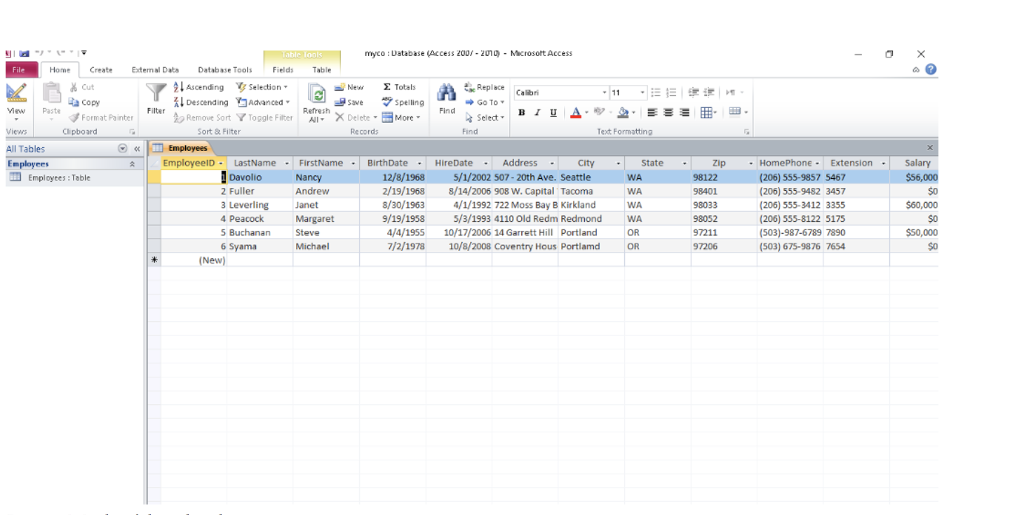Align text left
Image resolution: width=1024 pixels, height=515 pixels.
[652, 113]
